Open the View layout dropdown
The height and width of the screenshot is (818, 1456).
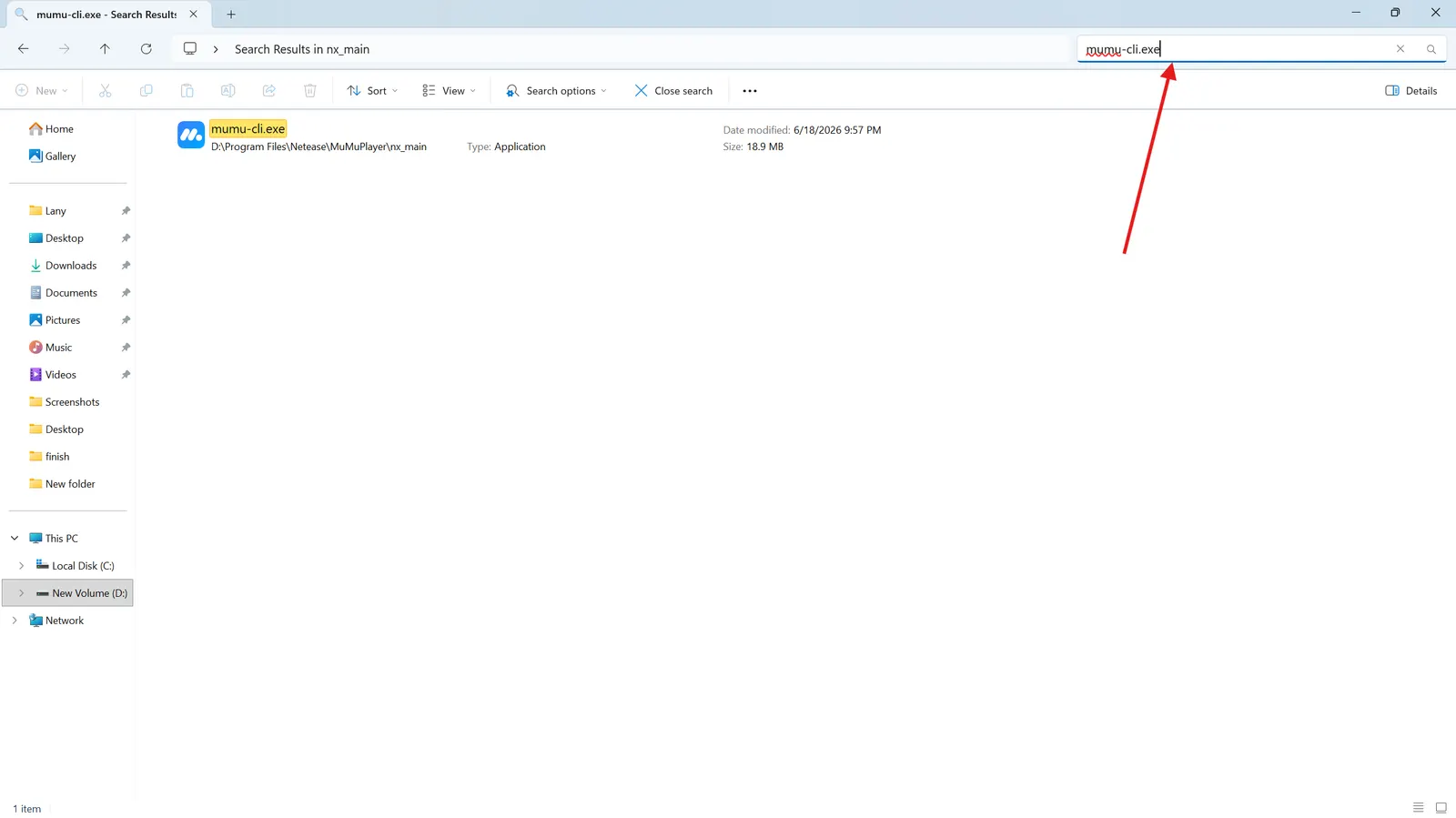450,91
